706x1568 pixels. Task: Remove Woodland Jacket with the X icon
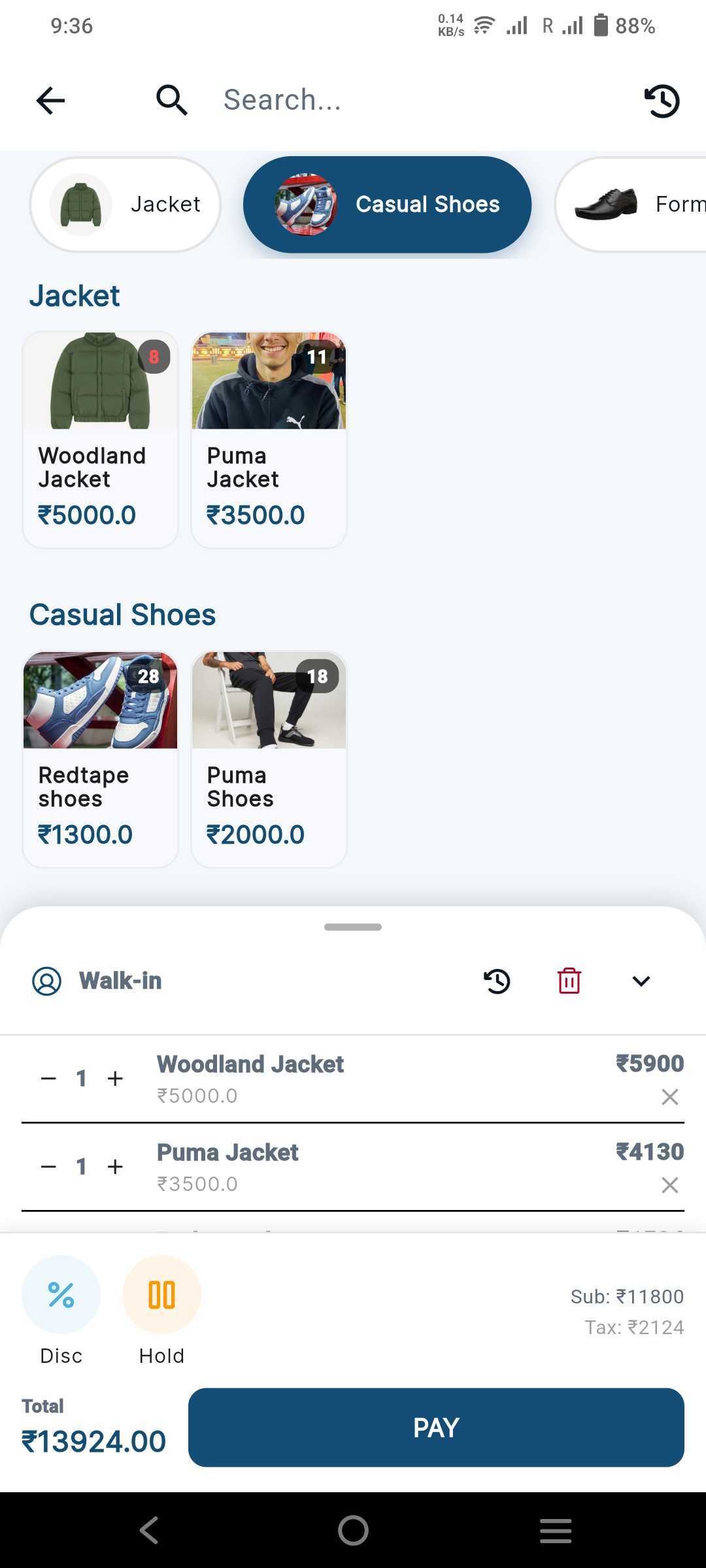click(x=669, y=1096)
